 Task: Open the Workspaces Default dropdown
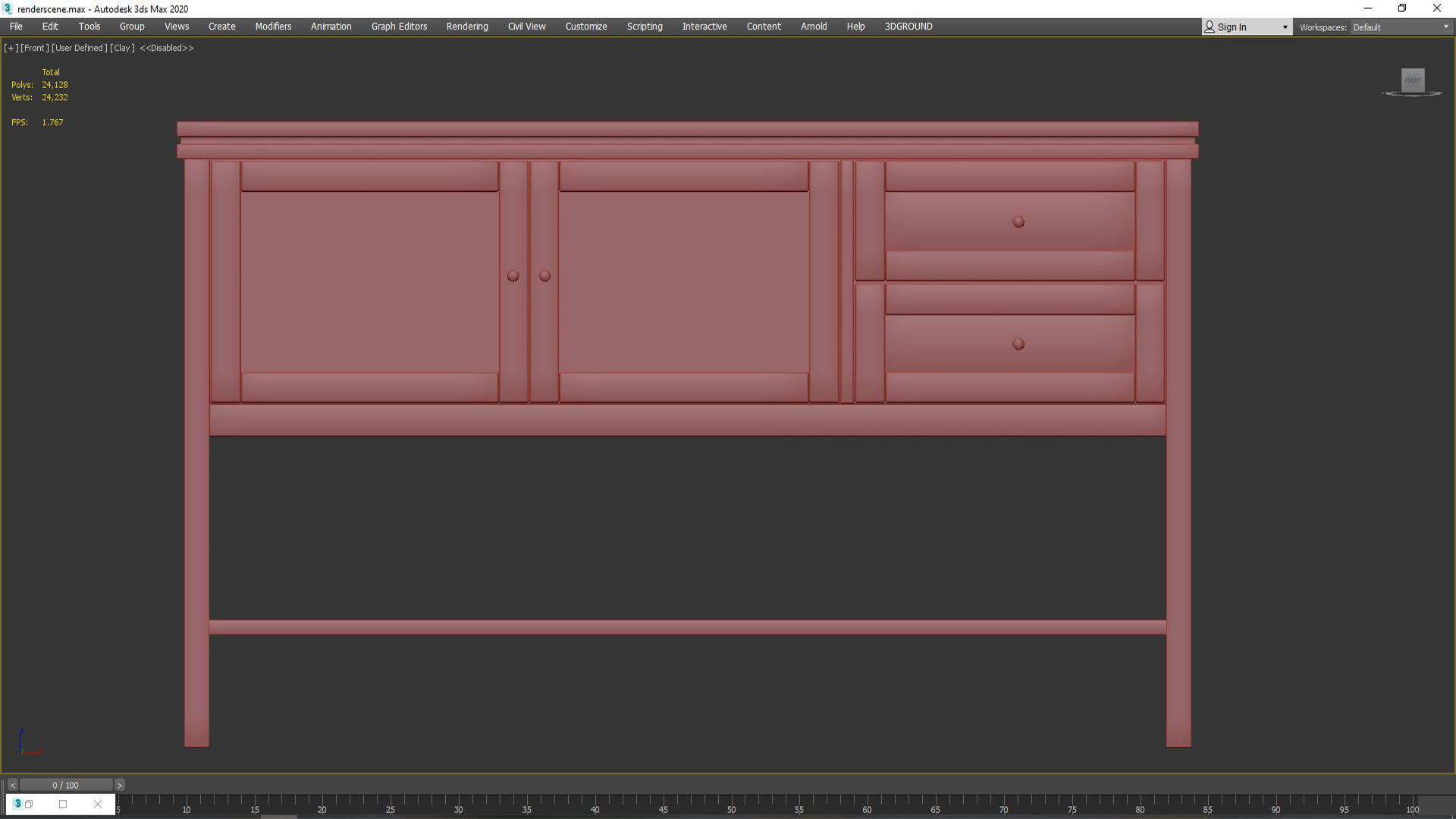click(1401, 27)
